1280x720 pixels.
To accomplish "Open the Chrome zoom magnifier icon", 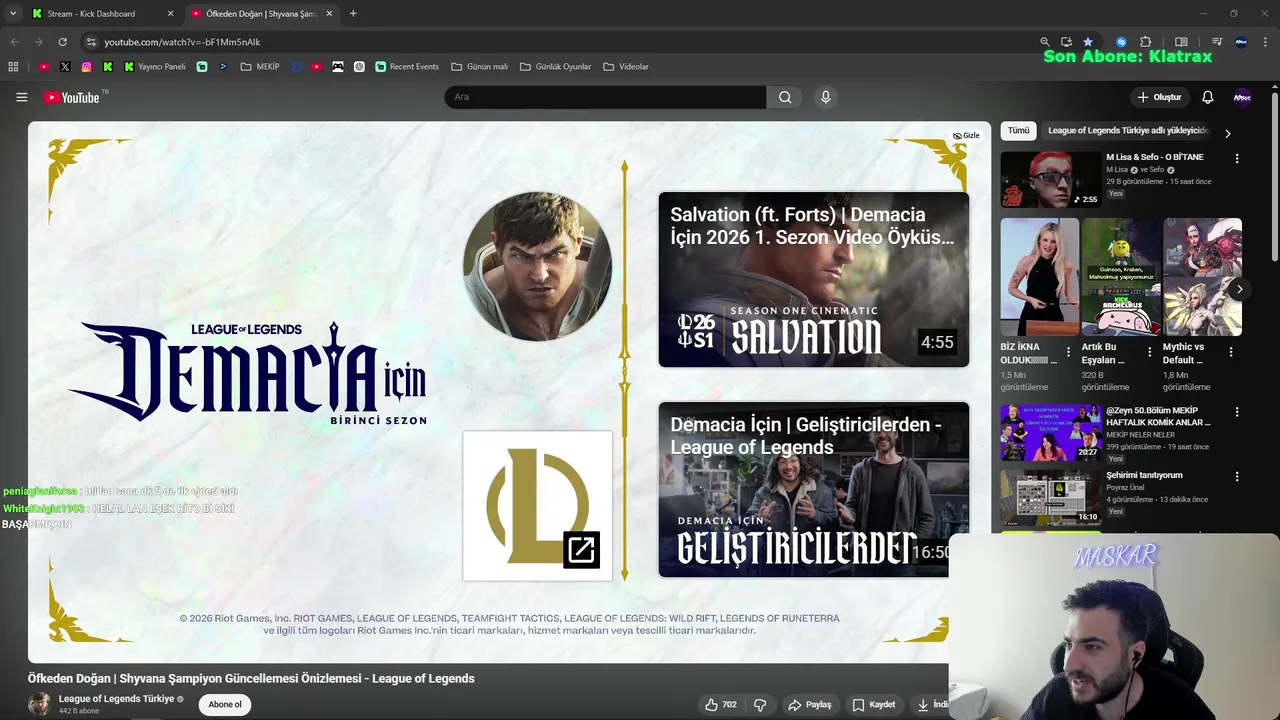I will click(1045, 42).
